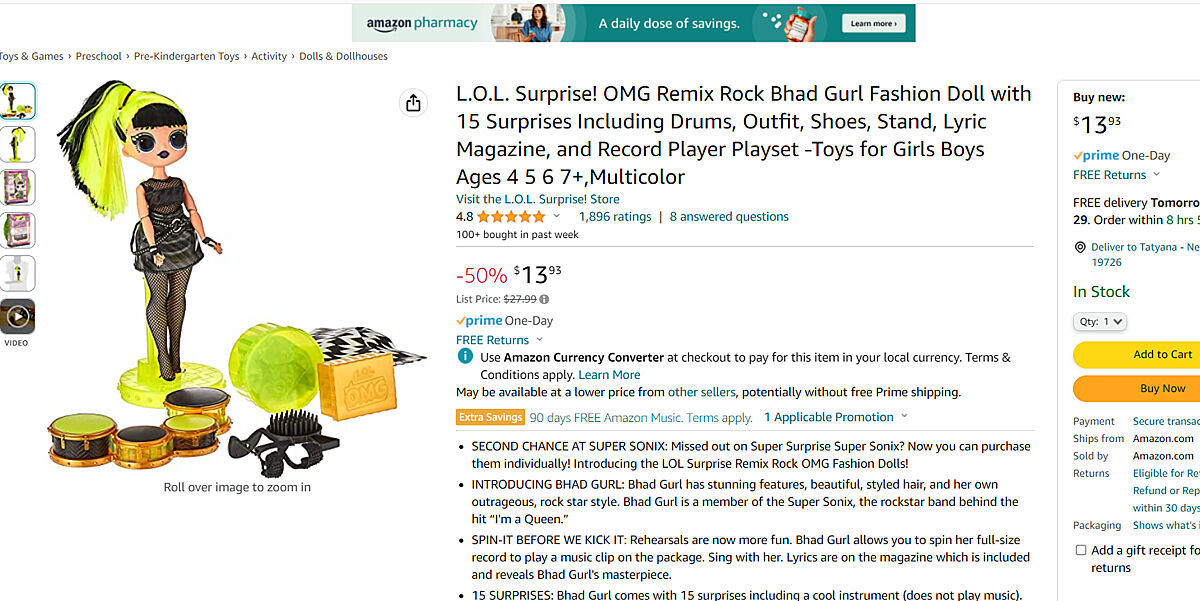Check the Add a gift receipt checkbox
1200x601 pixels.
pos(1081,550)
